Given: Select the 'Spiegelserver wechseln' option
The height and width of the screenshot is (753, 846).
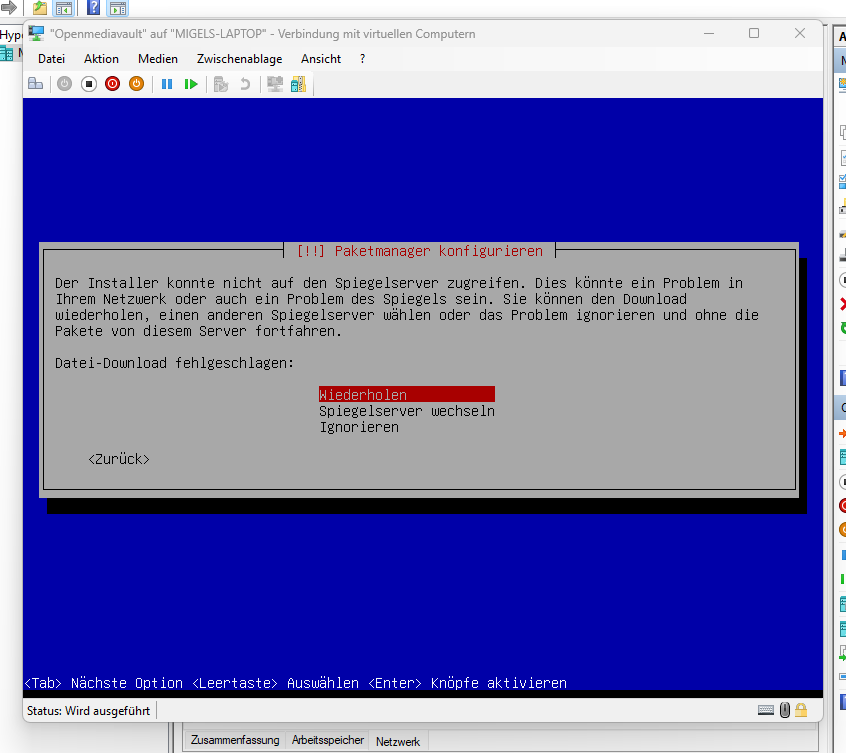Looking at the screenshot, I should tap(405, 410).
